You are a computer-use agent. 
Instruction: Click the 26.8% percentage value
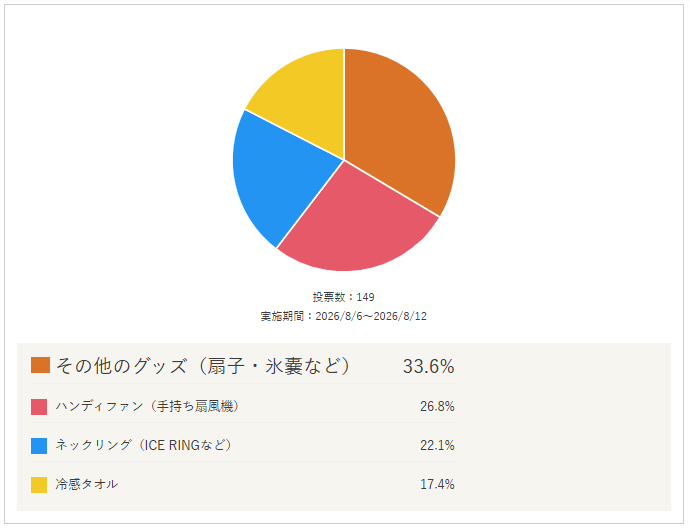tap(437, 406)
